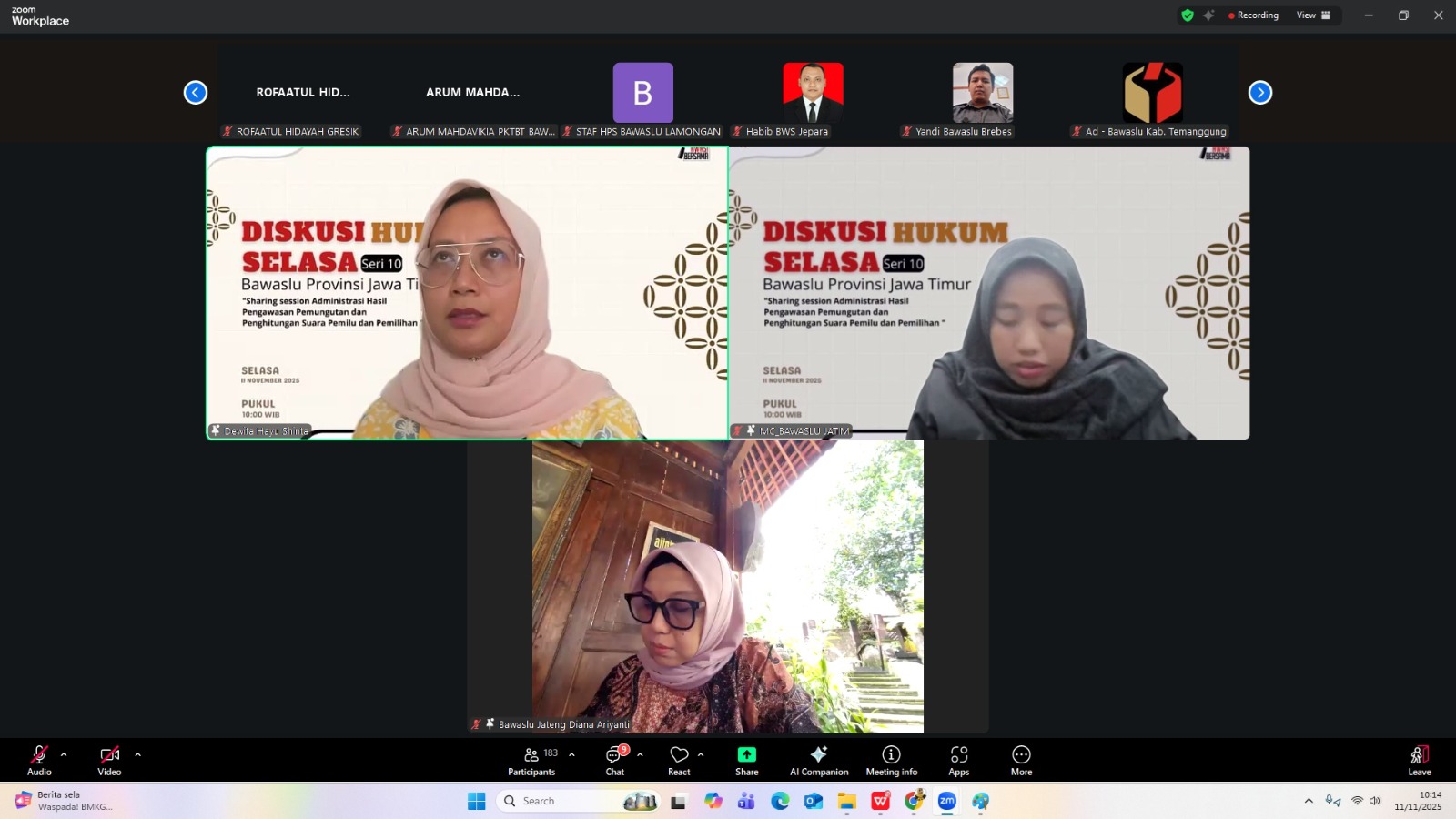Screen dimensions: 1456x819
Task: Click the Leave button
Action: pyautogui.click(x=1418, y=760)
